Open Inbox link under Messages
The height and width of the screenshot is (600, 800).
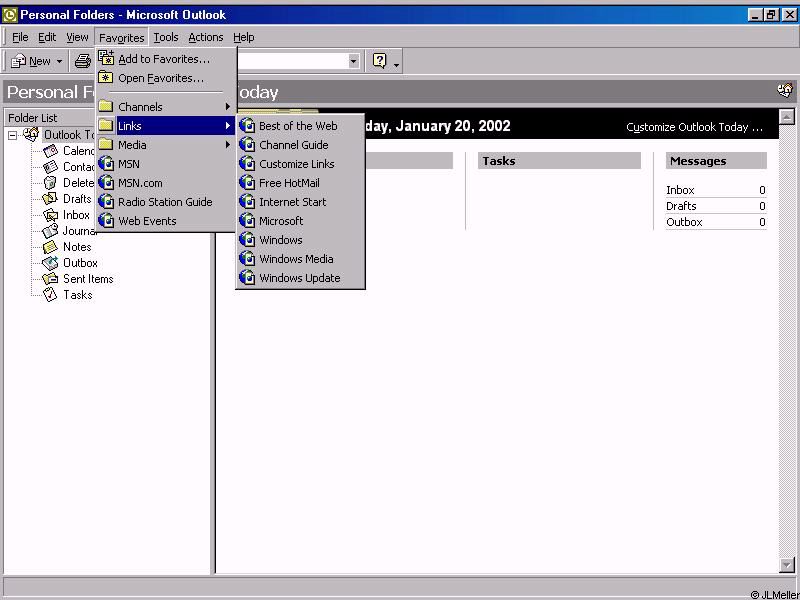(x=680, y=190)
